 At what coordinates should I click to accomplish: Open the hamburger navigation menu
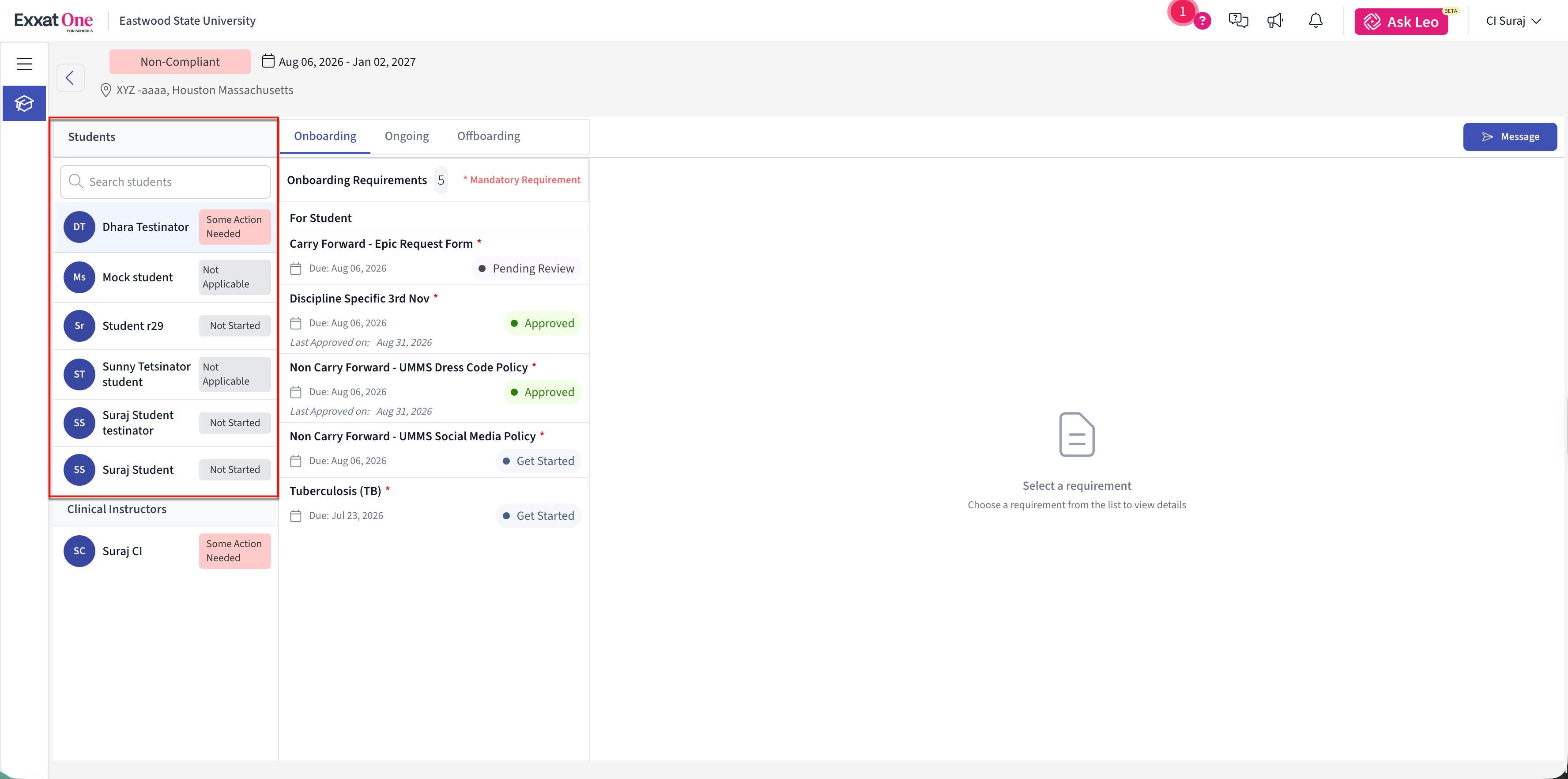coord(24,64)
